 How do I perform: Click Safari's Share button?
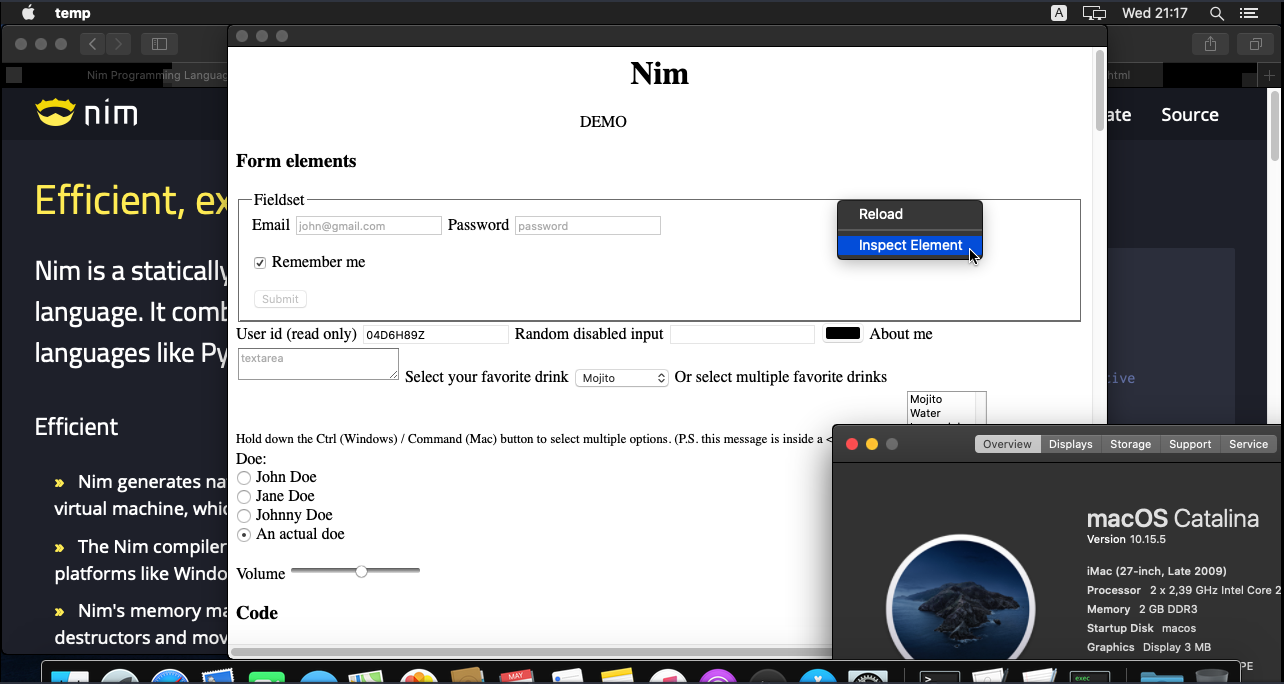point(1211,44)
